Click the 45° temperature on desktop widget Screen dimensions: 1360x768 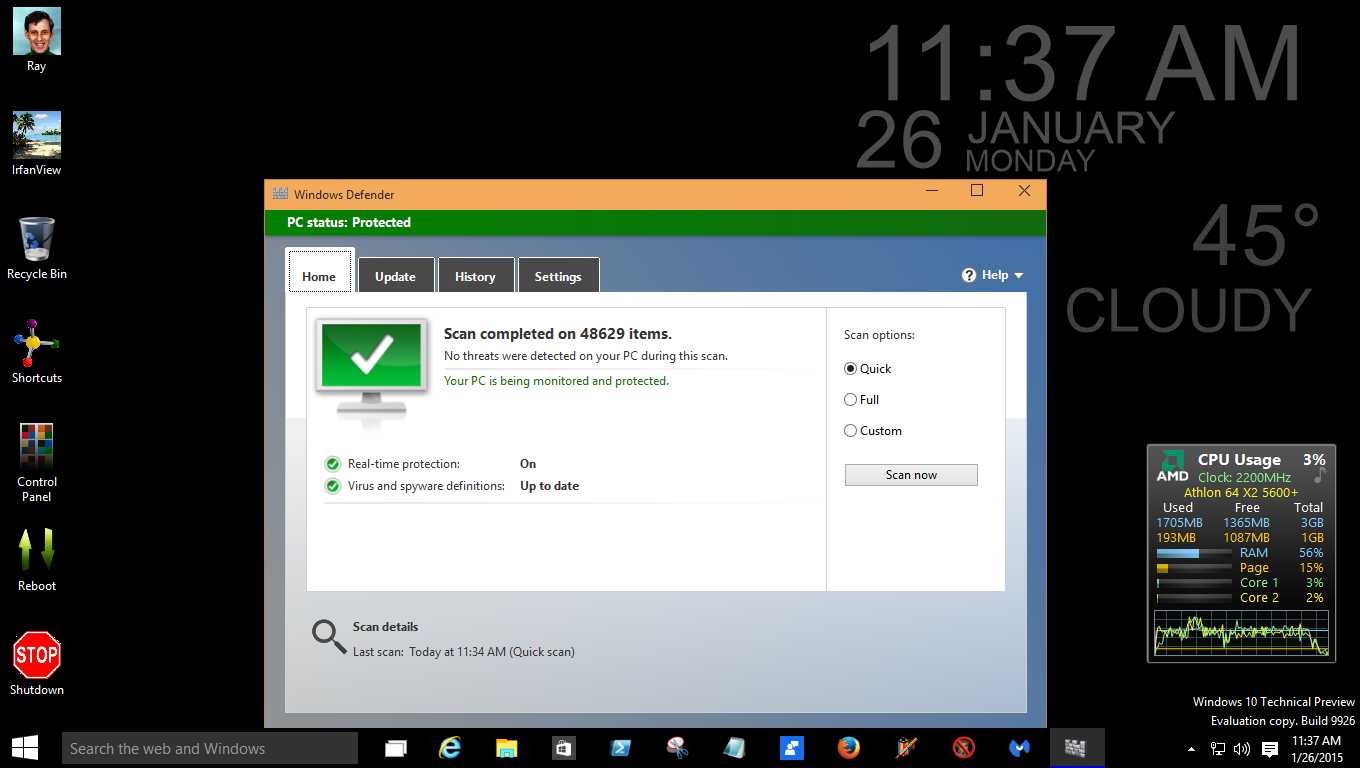pos(1256,238)
